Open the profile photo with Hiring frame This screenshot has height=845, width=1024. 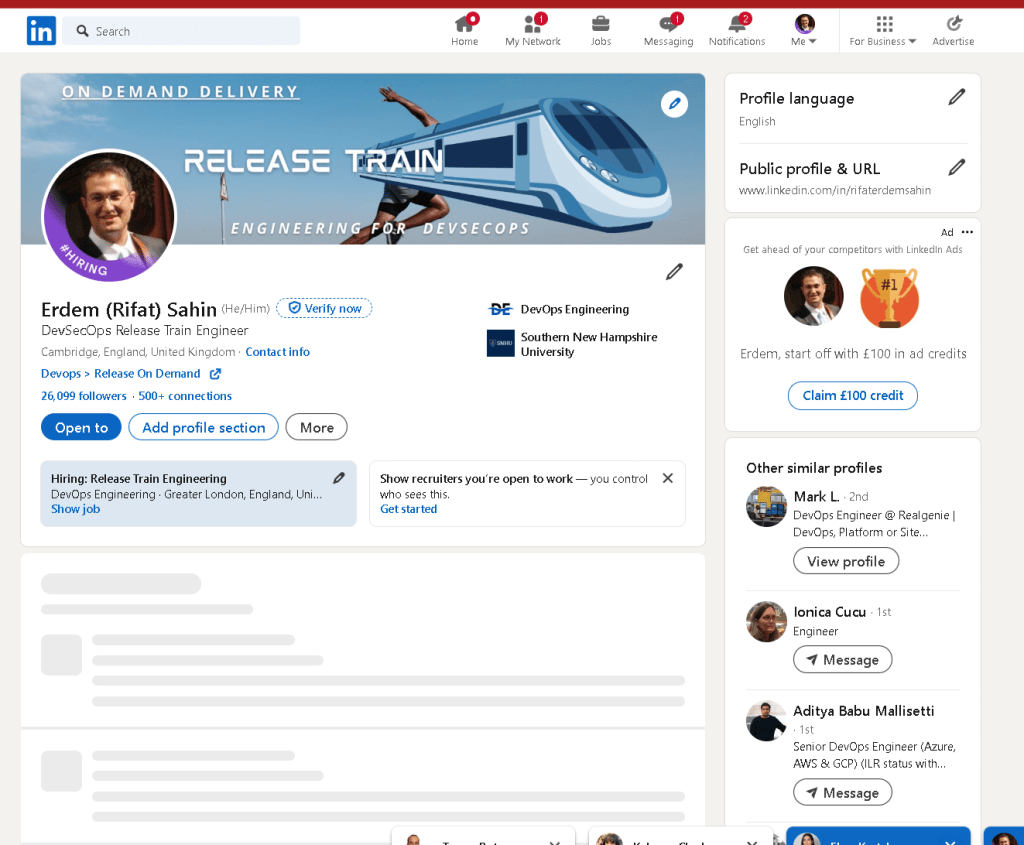click(x=109, y=215)
